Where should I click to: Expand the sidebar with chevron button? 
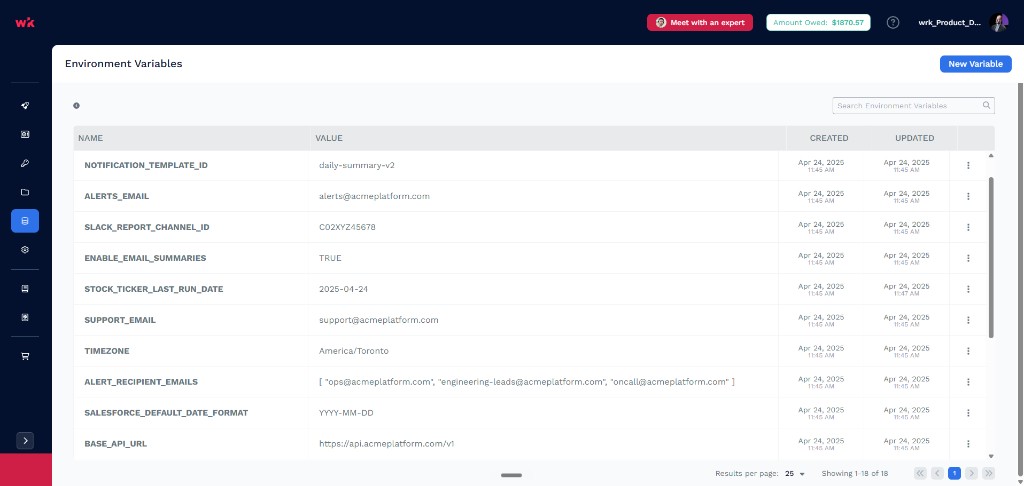(25, 440)
